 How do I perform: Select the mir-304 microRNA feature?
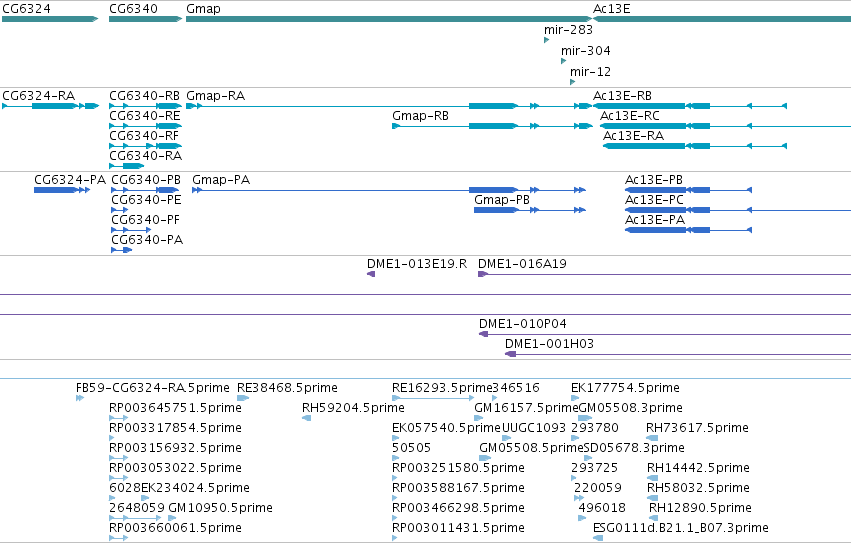tap(586, 51)
